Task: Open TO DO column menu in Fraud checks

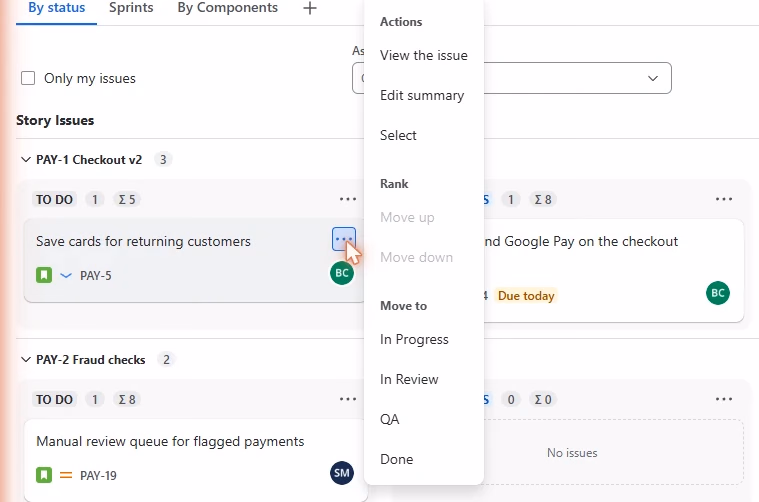Action: pyautogui.click(x=348, y=399)
